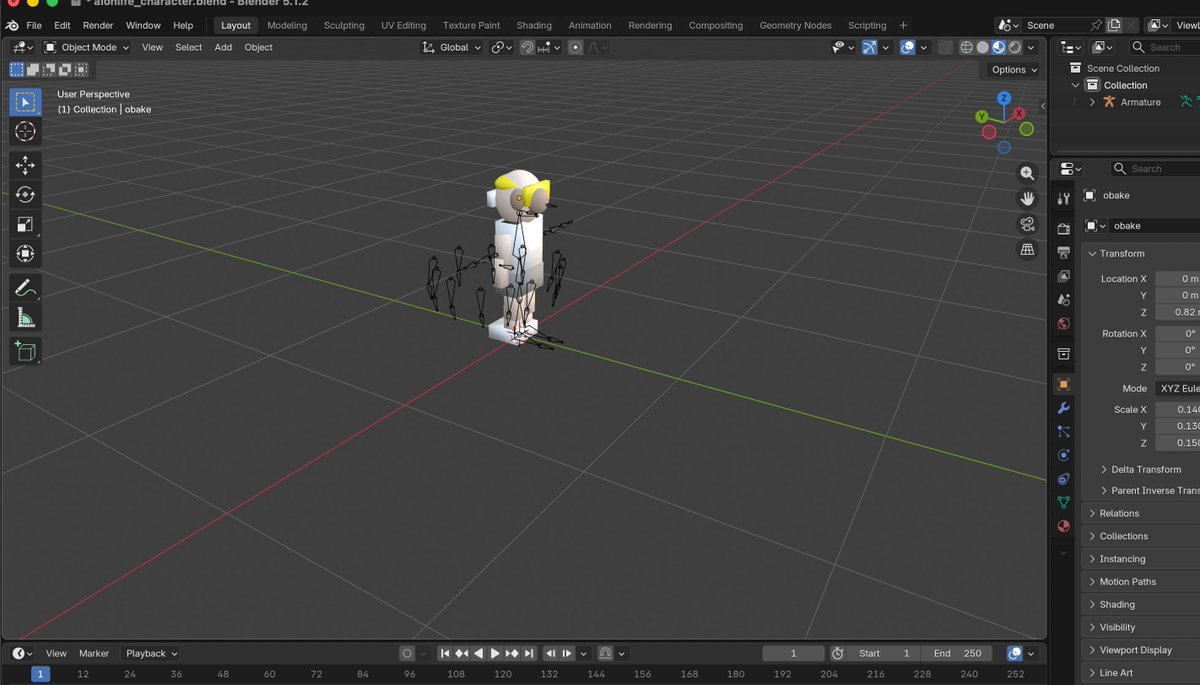Switch to the Shading workspace tab
The image size is (1200, 685).
534,25
